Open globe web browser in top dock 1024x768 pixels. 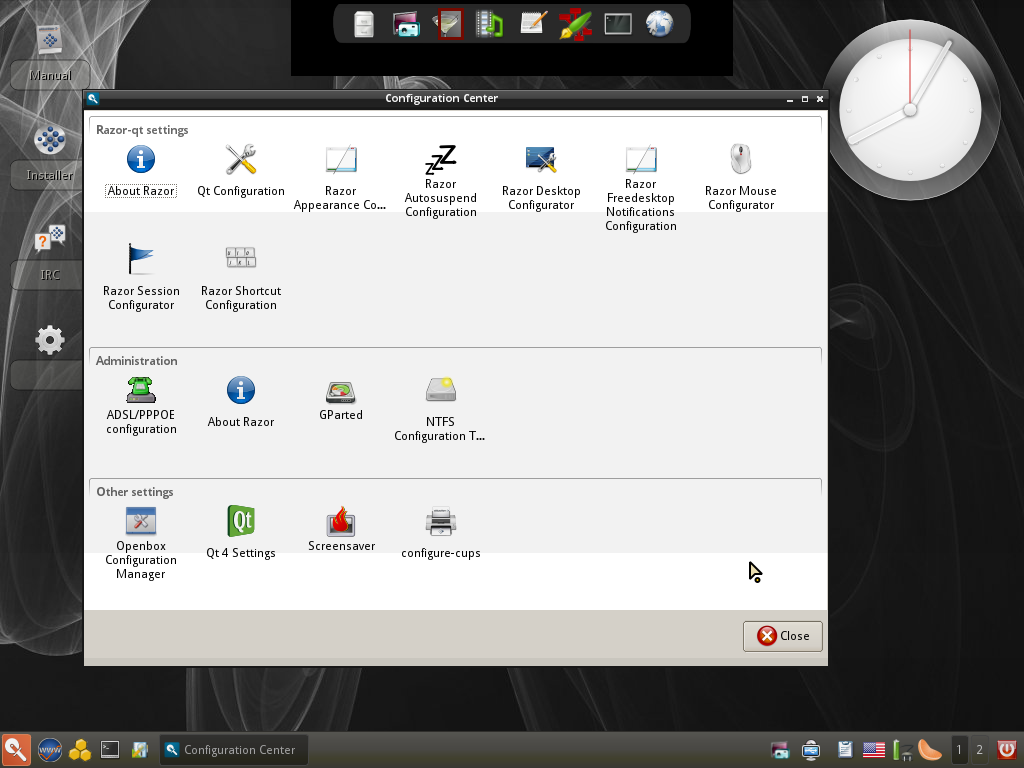(660, 25)
